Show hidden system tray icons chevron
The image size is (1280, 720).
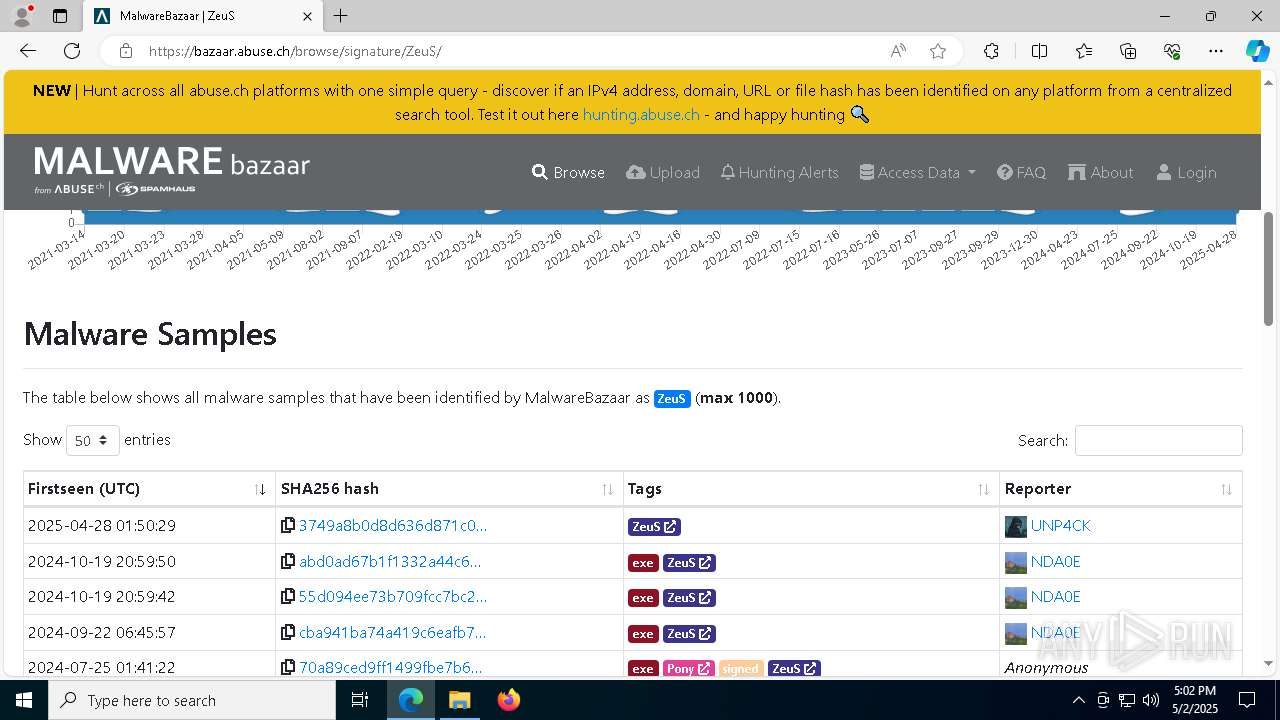point(1078,700)
